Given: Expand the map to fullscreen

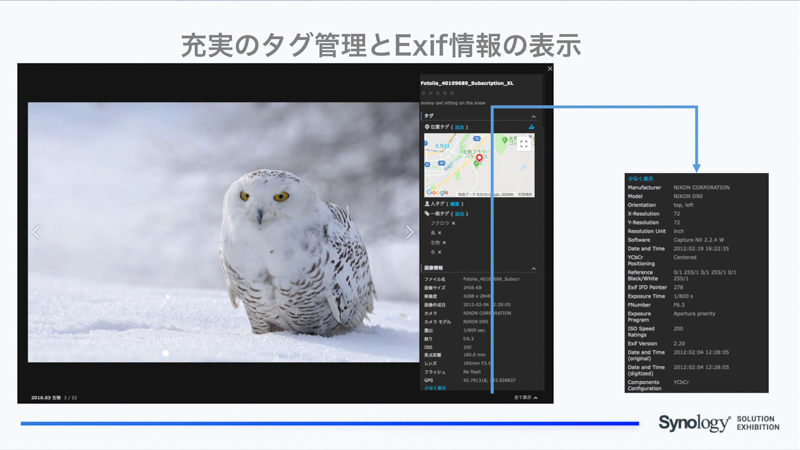Looking at the screenshot, I should (x=523, y=144).
